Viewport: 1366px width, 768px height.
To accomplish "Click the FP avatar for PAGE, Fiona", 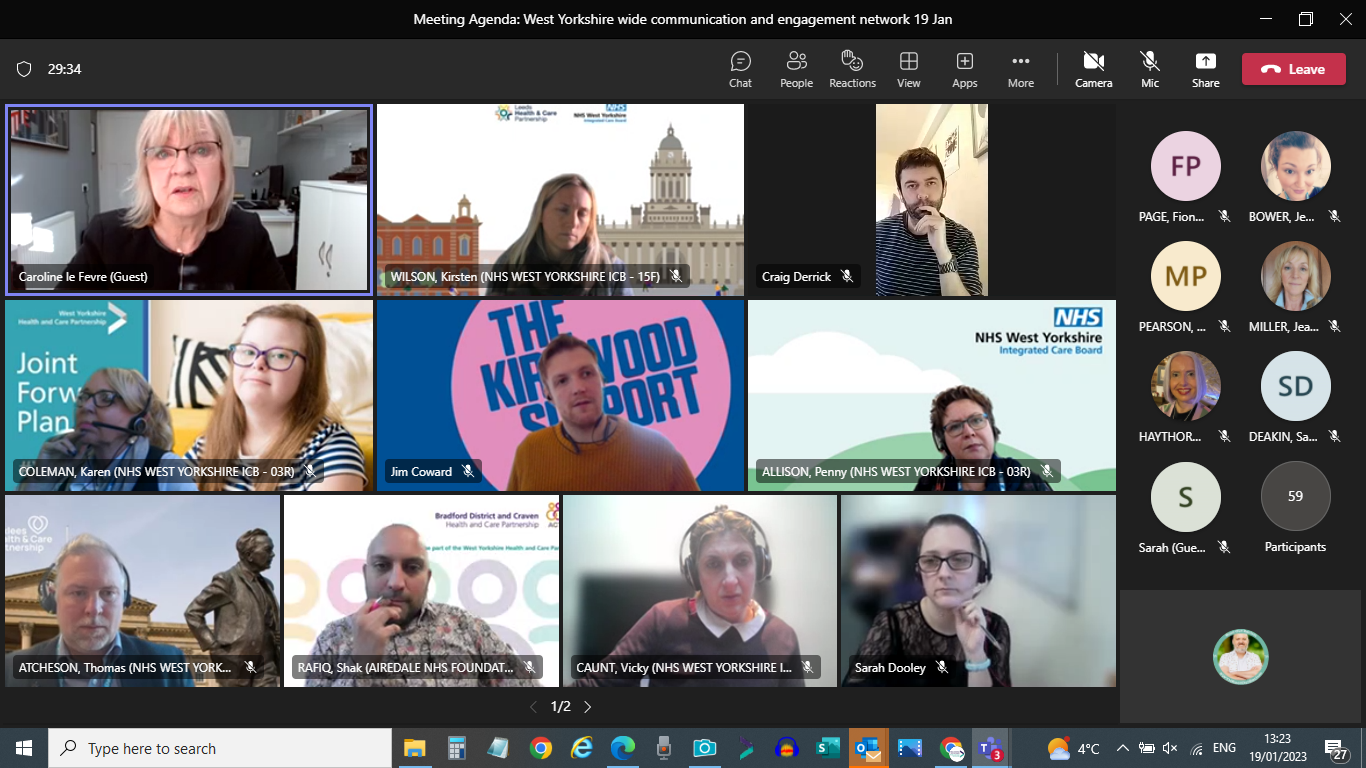I will coord(1185,166).
